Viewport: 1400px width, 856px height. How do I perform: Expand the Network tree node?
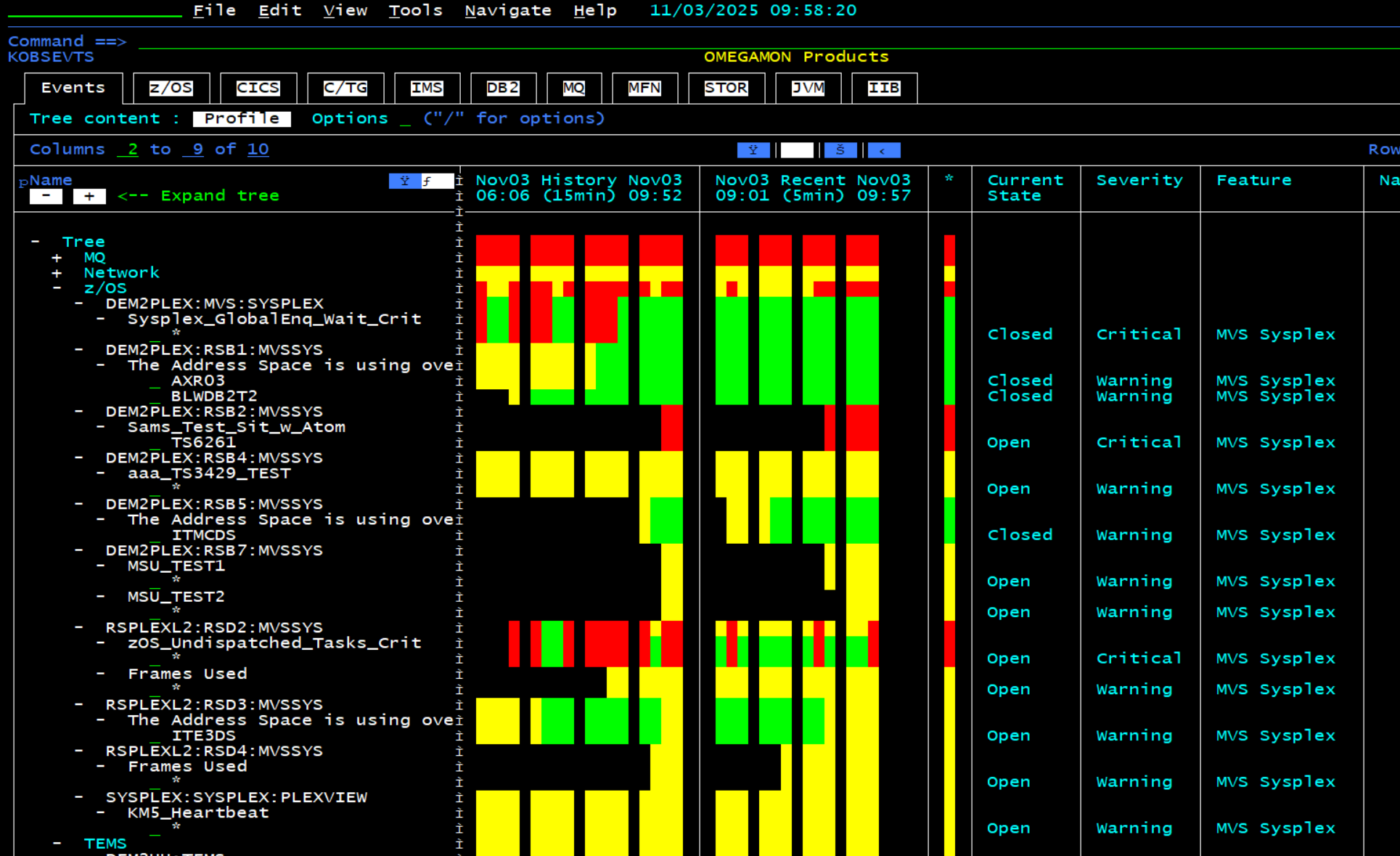pyautogui.click(x=57, y=274)
